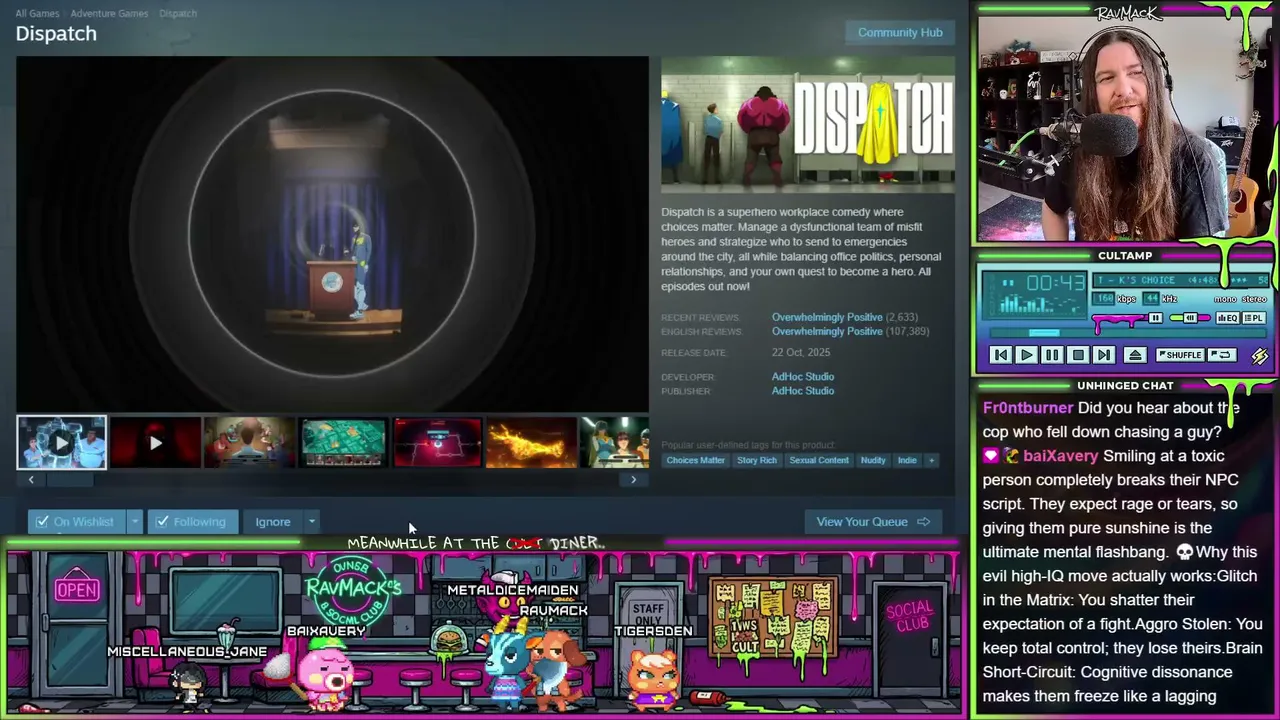Click baiXavery username in chat
The width and height of the screenshot is (1280, 720).
pos(1060,456)
